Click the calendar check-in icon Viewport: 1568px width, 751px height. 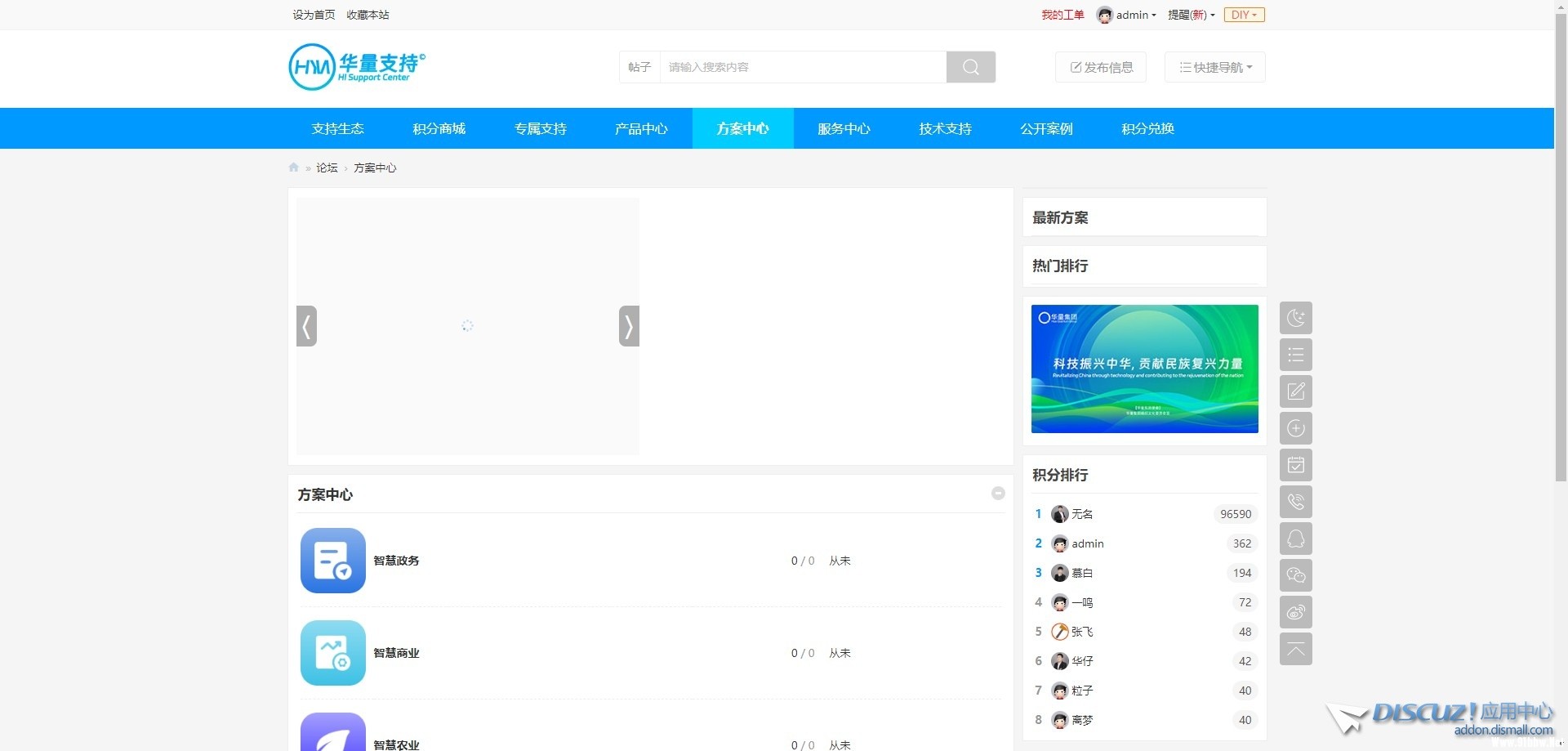[1295, 465]
